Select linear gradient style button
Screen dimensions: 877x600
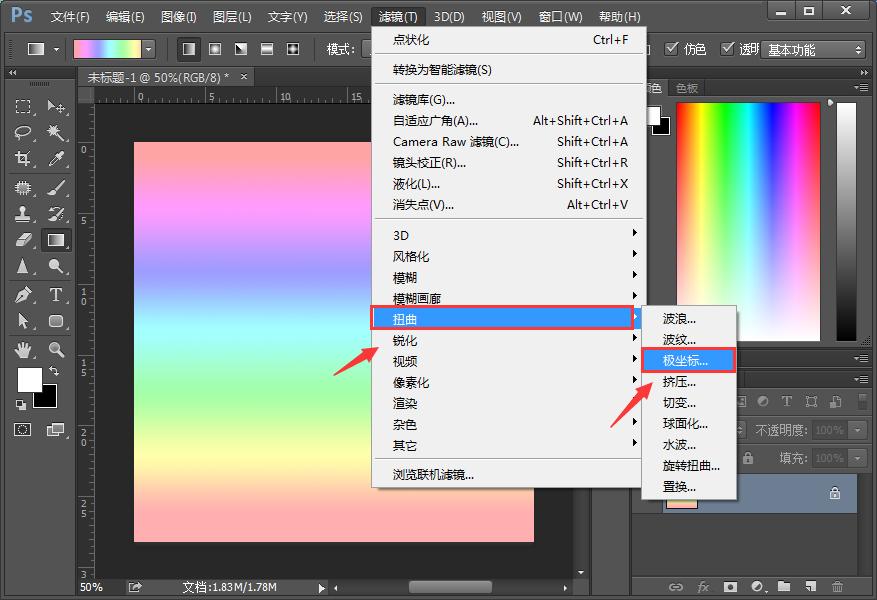point(188,49)
